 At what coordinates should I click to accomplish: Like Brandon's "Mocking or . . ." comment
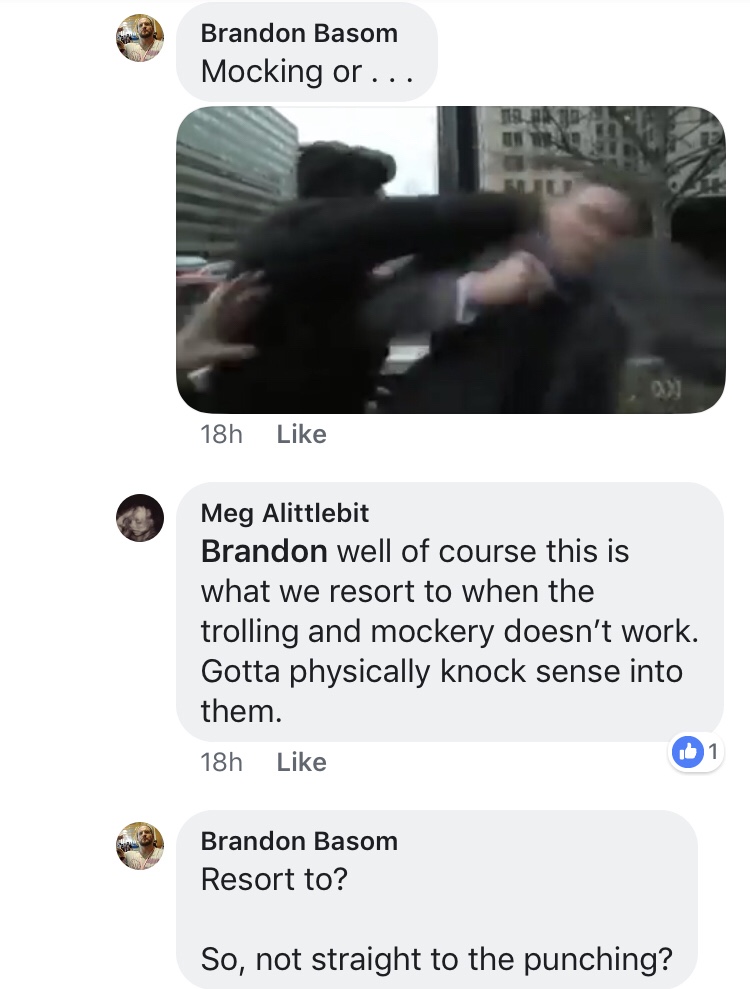(x=302, y=434)
